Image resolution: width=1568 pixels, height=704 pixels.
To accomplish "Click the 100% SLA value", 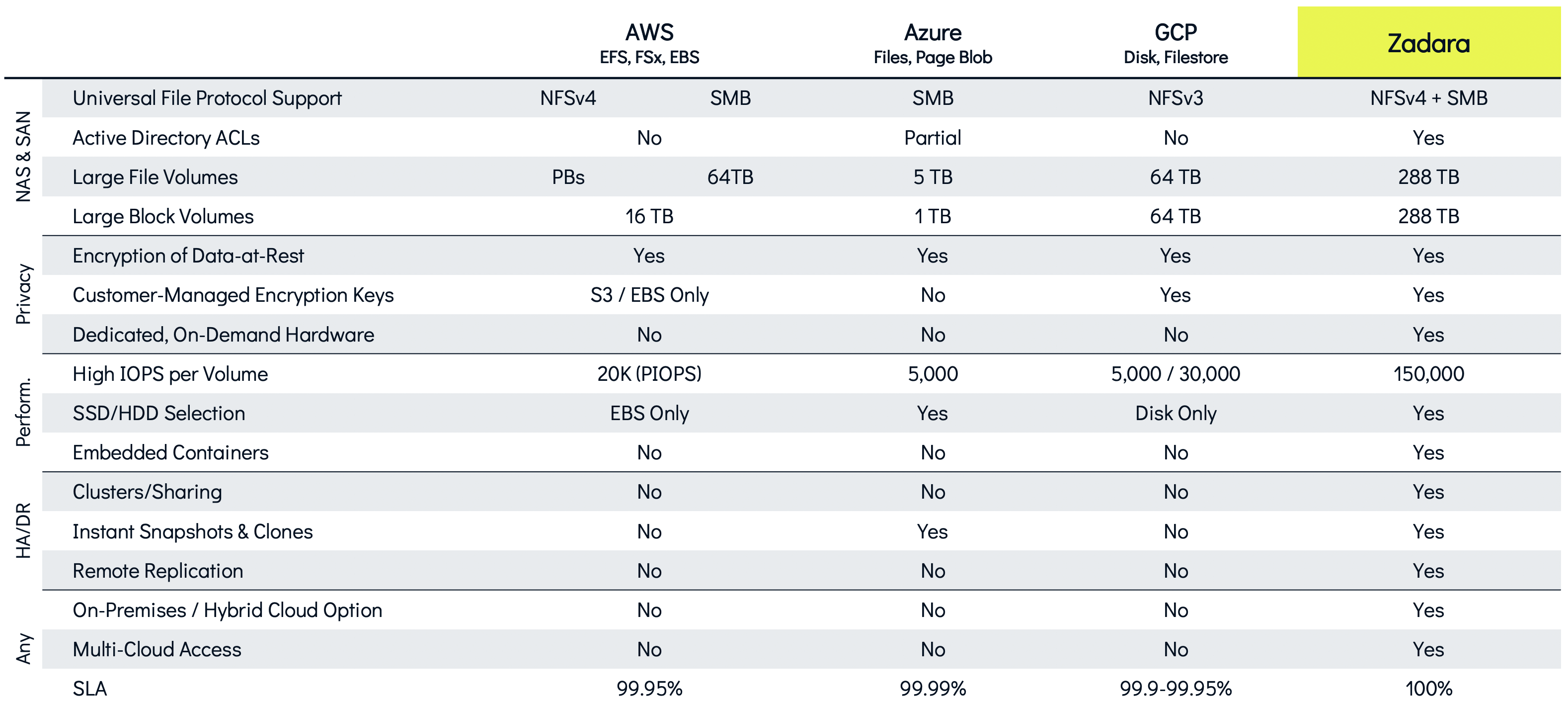I will pos(1428,689).
